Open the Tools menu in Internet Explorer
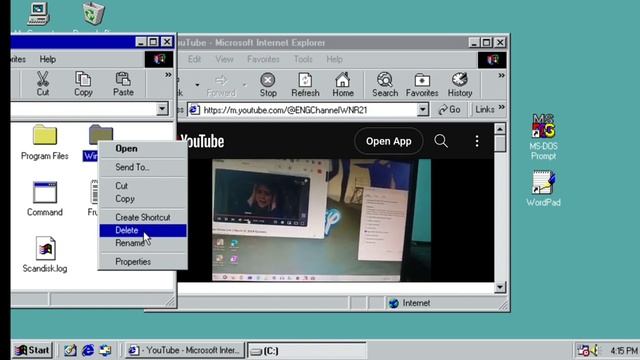Image resolution: width=640 pixels, height=360 pixels. click(x=303, y=59)
